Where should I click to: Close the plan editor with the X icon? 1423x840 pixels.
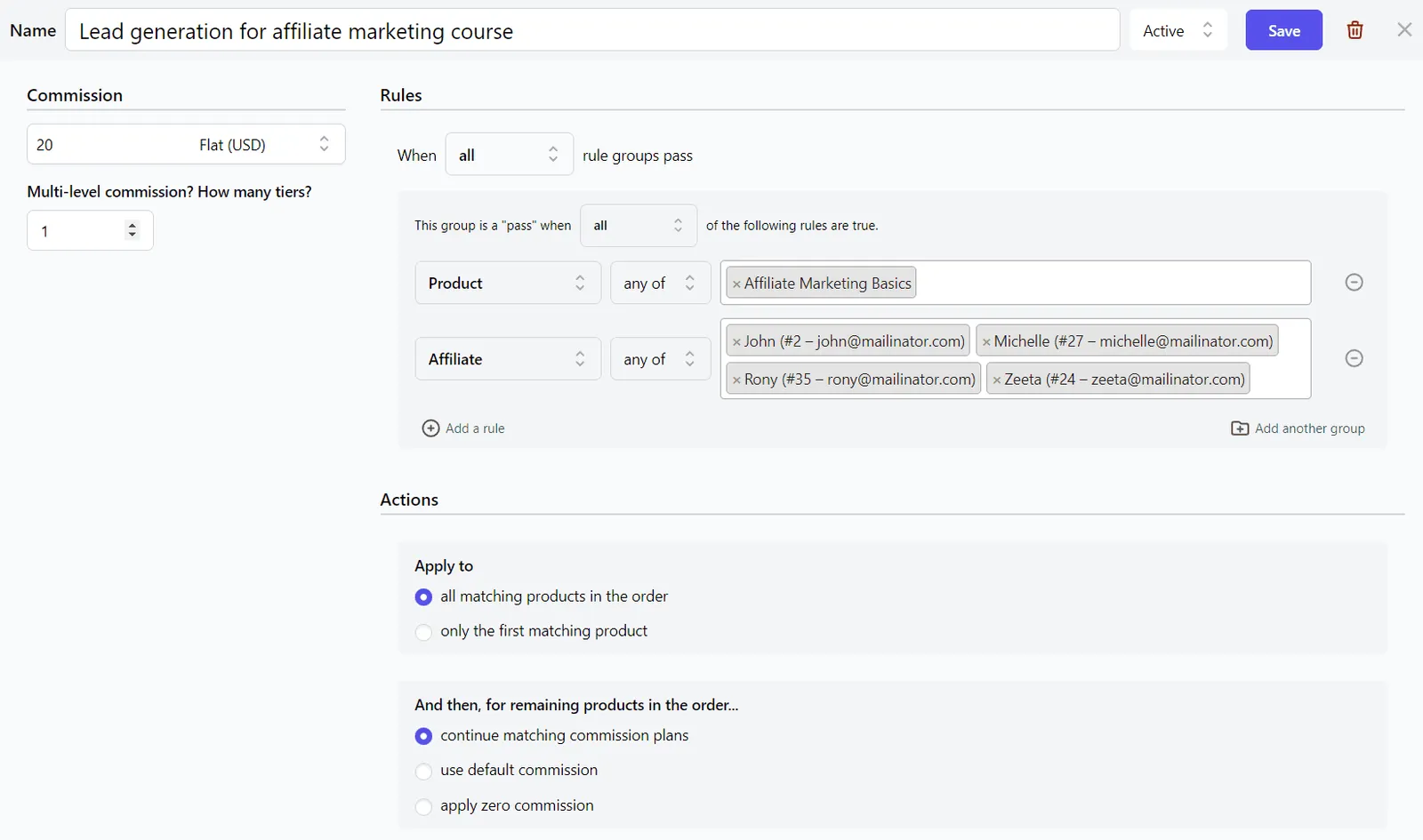1404,30
